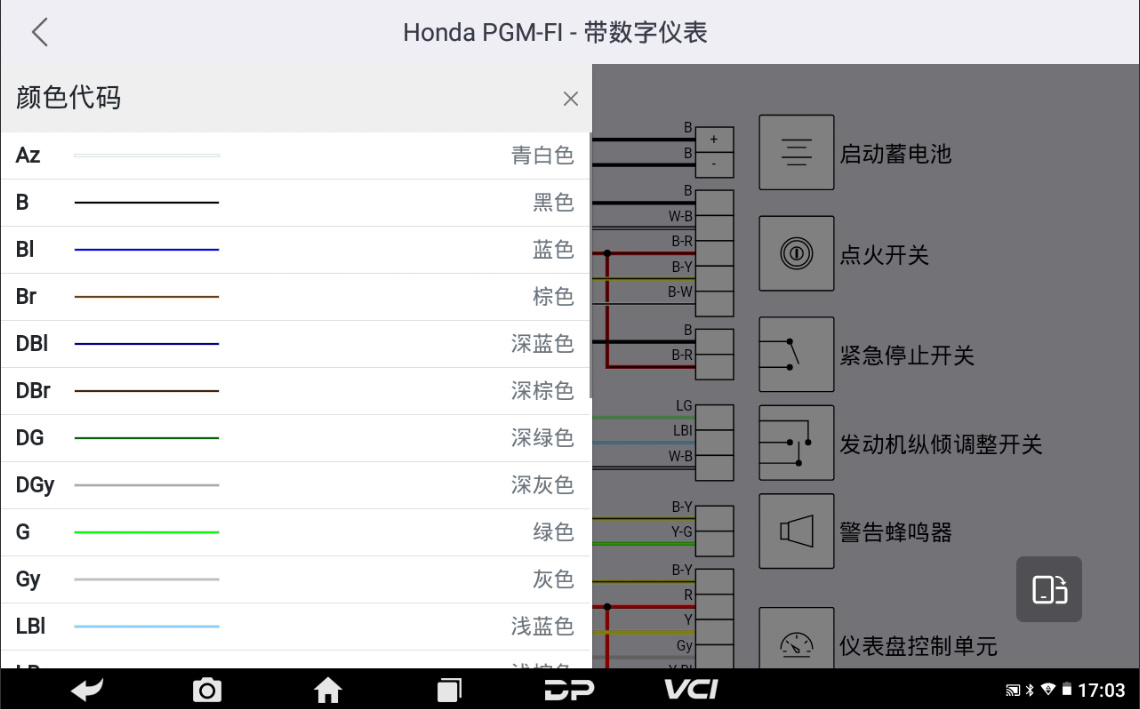Click the LBl wire label on trim switch connector
The height and width of the screenshot is (709, 1140).
[683, 430]
